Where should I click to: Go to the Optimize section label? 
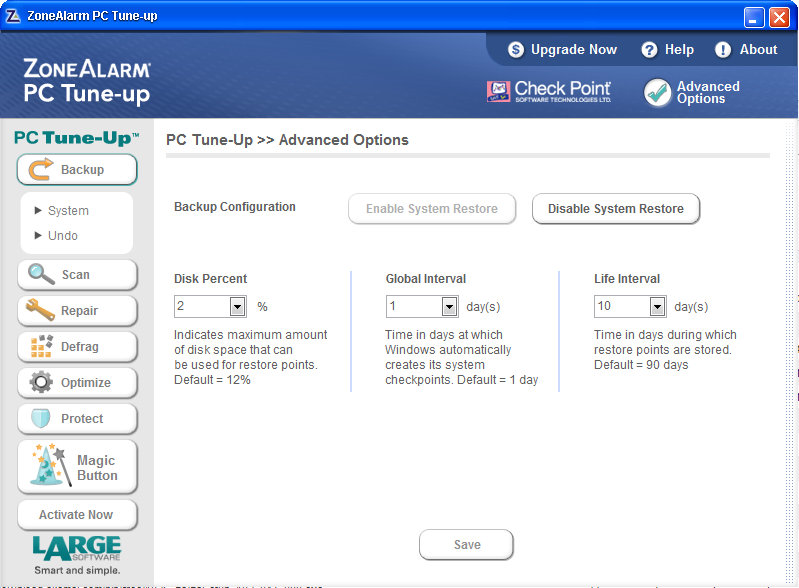coord(86,383)
